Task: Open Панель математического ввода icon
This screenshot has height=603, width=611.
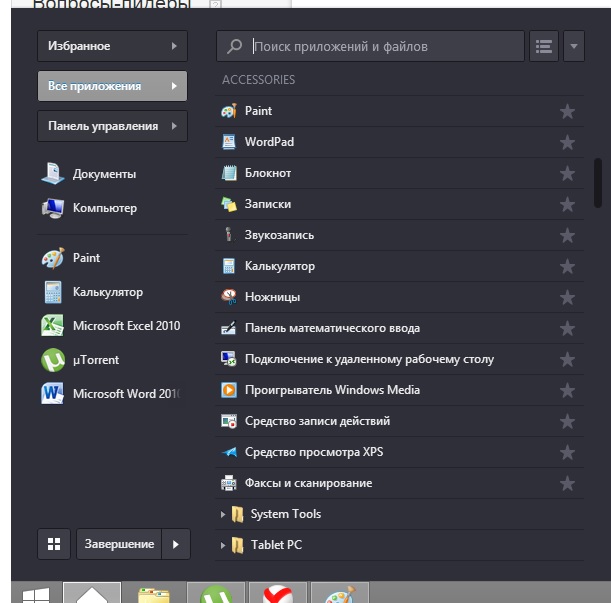Action: [229, 328]
